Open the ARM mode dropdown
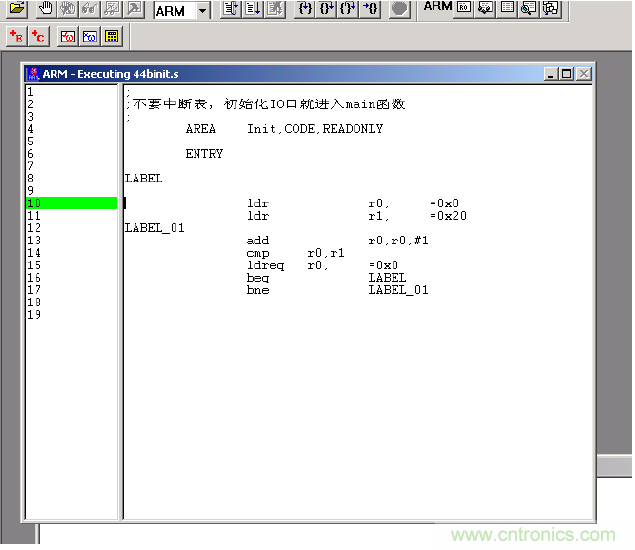The width and height of the screenshot is (635, 550). coord(202,11)
